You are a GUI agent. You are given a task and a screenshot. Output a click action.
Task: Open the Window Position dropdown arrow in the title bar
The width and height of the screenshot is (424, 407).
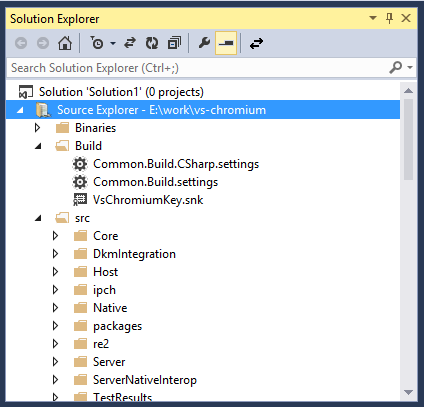pos(373,18)
